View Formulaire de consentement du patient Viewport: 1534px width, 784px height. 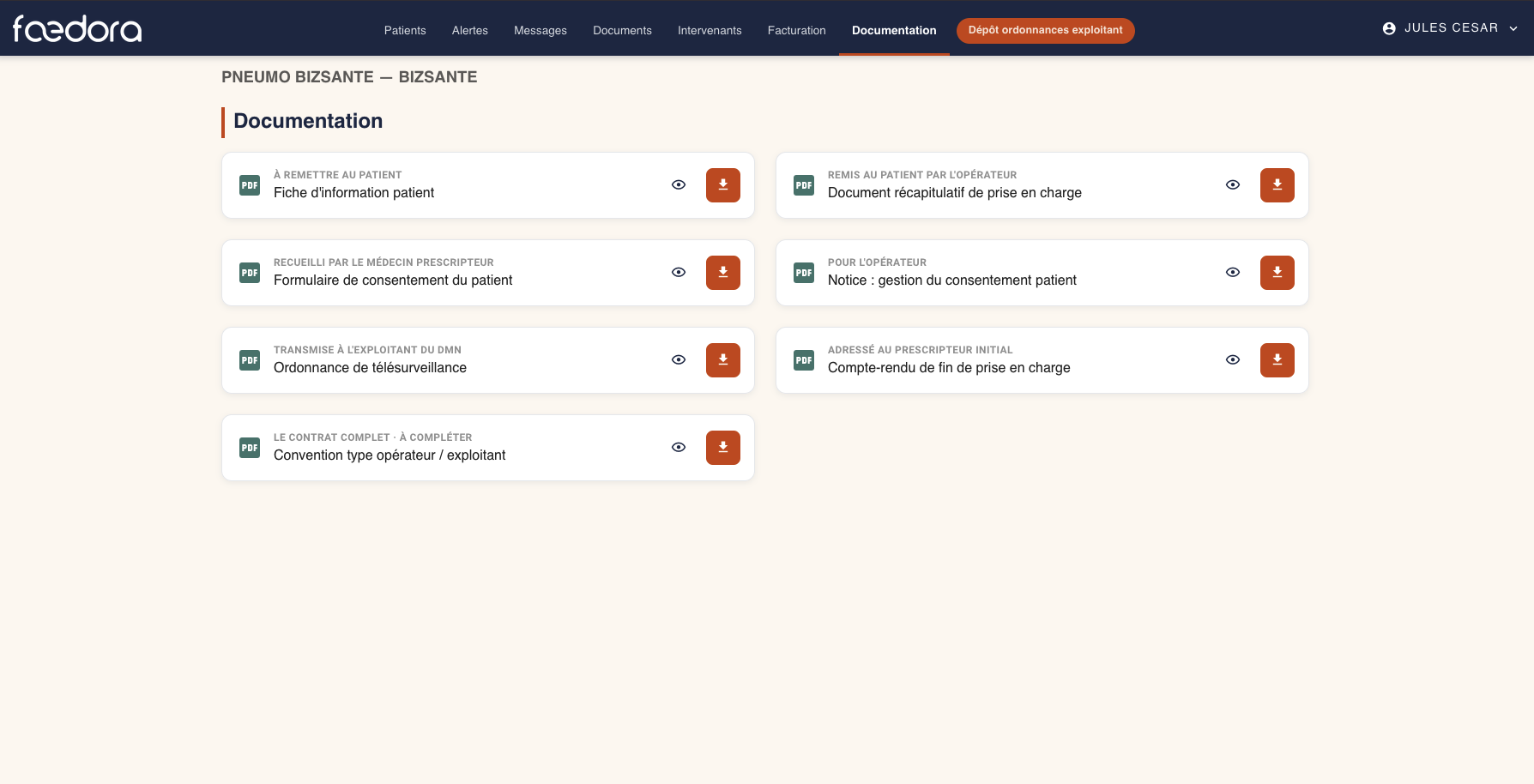click(679, 273)
